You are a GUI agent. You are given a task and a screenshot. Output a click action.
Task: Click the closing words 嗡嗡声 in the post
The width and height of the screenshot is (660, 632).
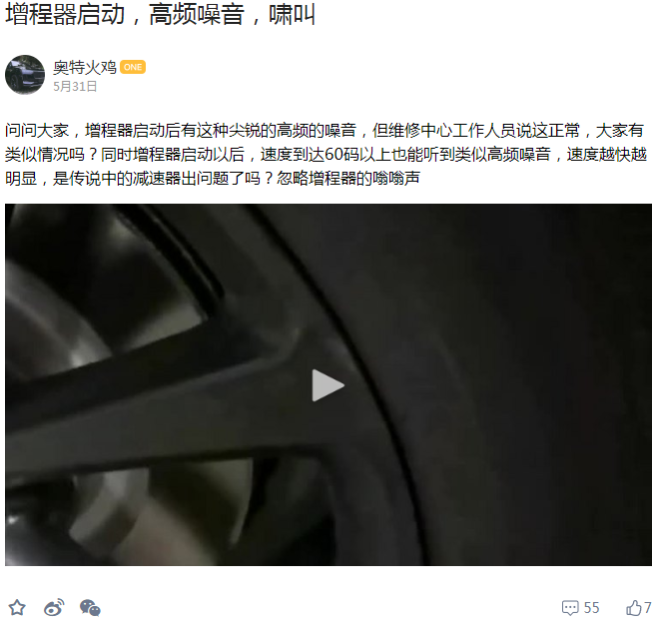coord(396,179)
